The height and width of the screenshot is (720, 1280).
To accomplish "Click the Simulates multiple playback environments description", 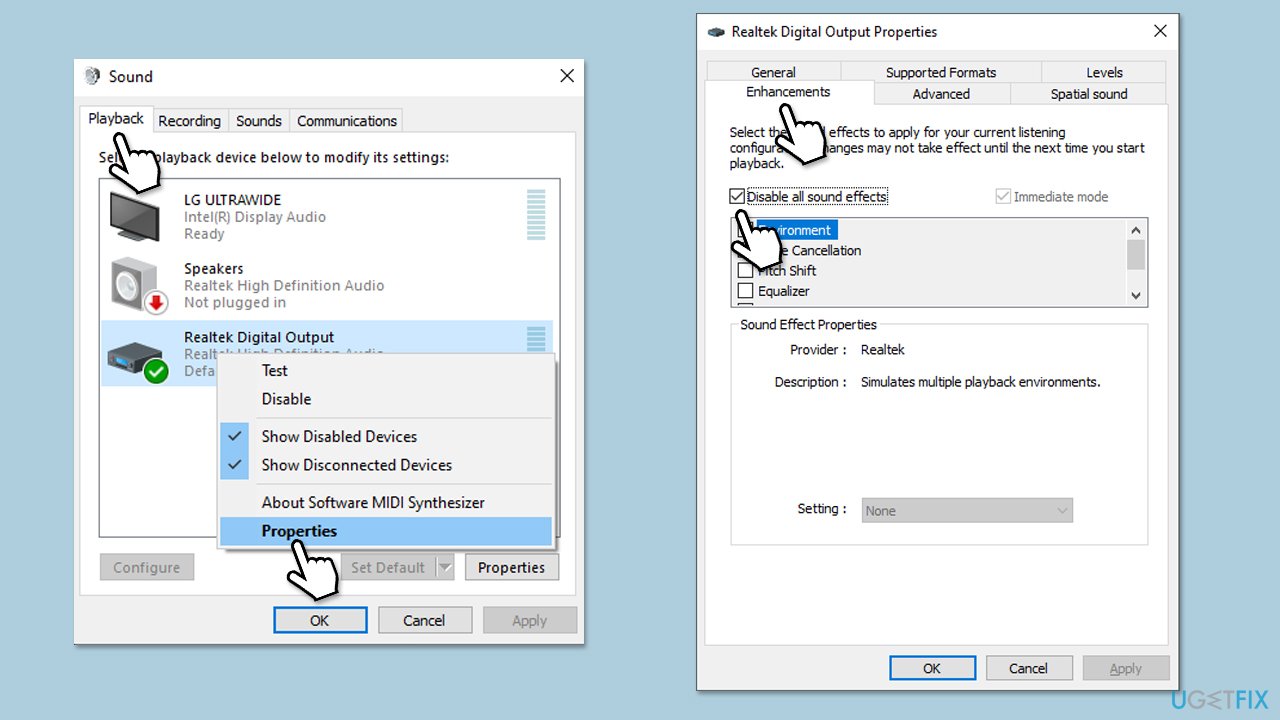I will point(980,382).
